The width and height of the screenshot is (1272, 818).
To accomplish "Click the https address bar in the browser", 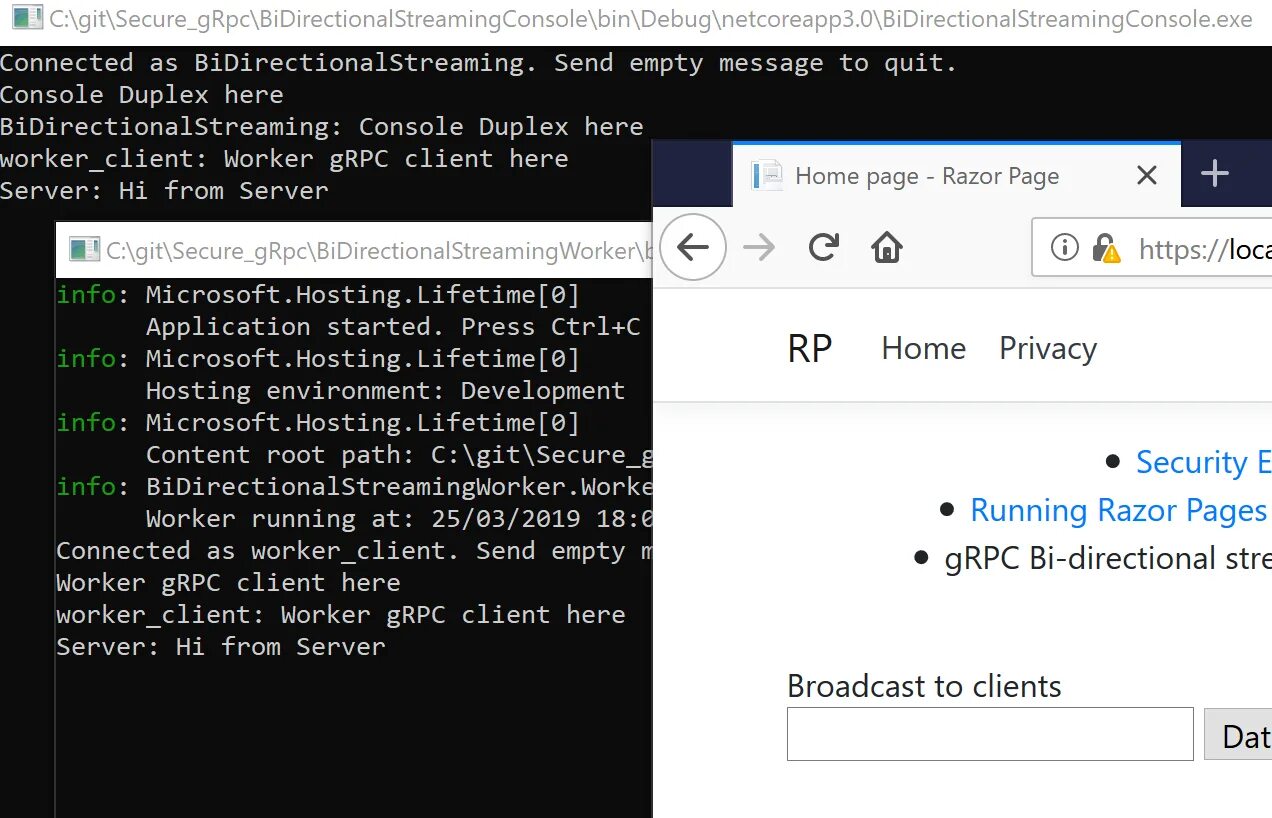I will point(1152,247).
